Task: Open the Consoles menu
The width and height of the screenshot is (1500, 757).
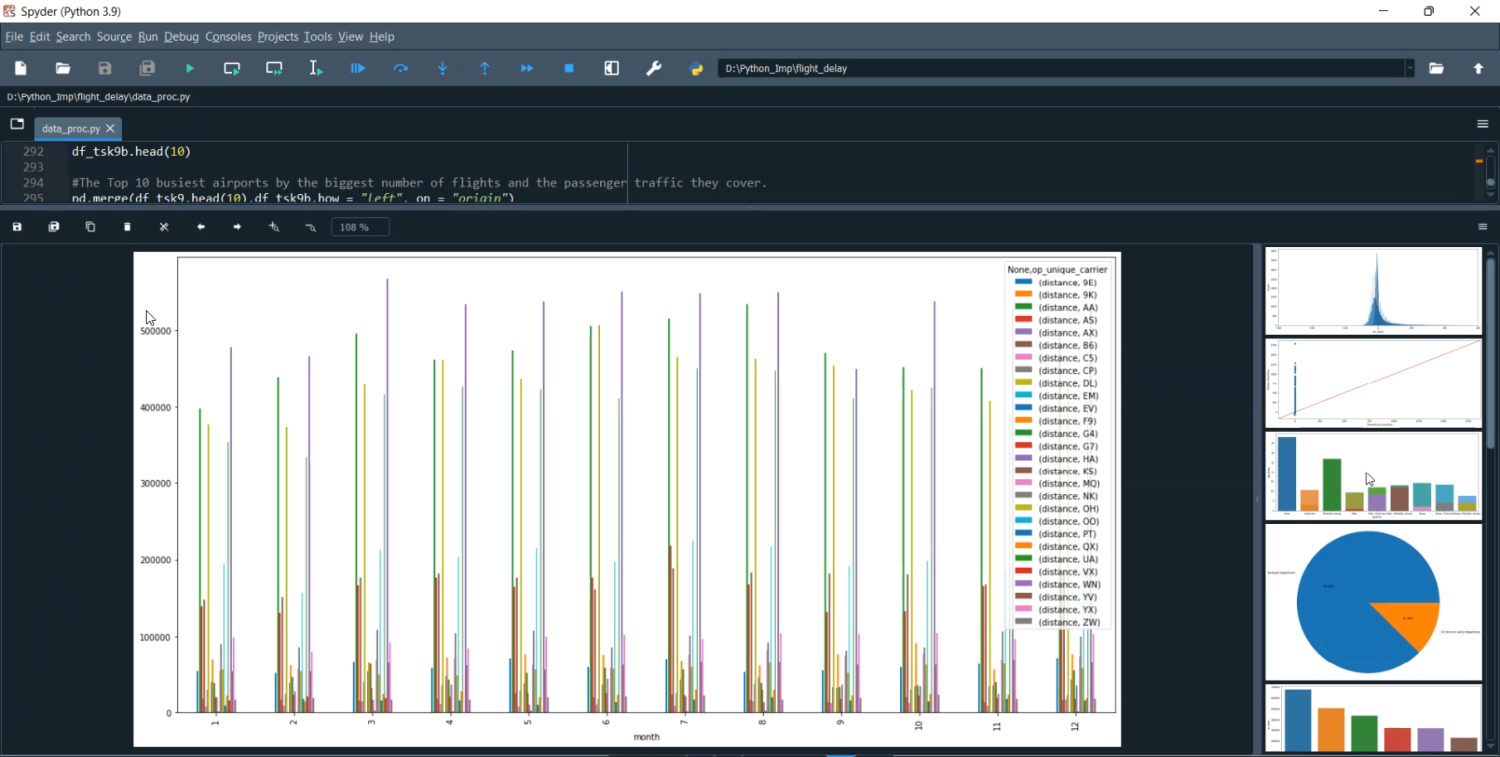Action: [228, 37]
